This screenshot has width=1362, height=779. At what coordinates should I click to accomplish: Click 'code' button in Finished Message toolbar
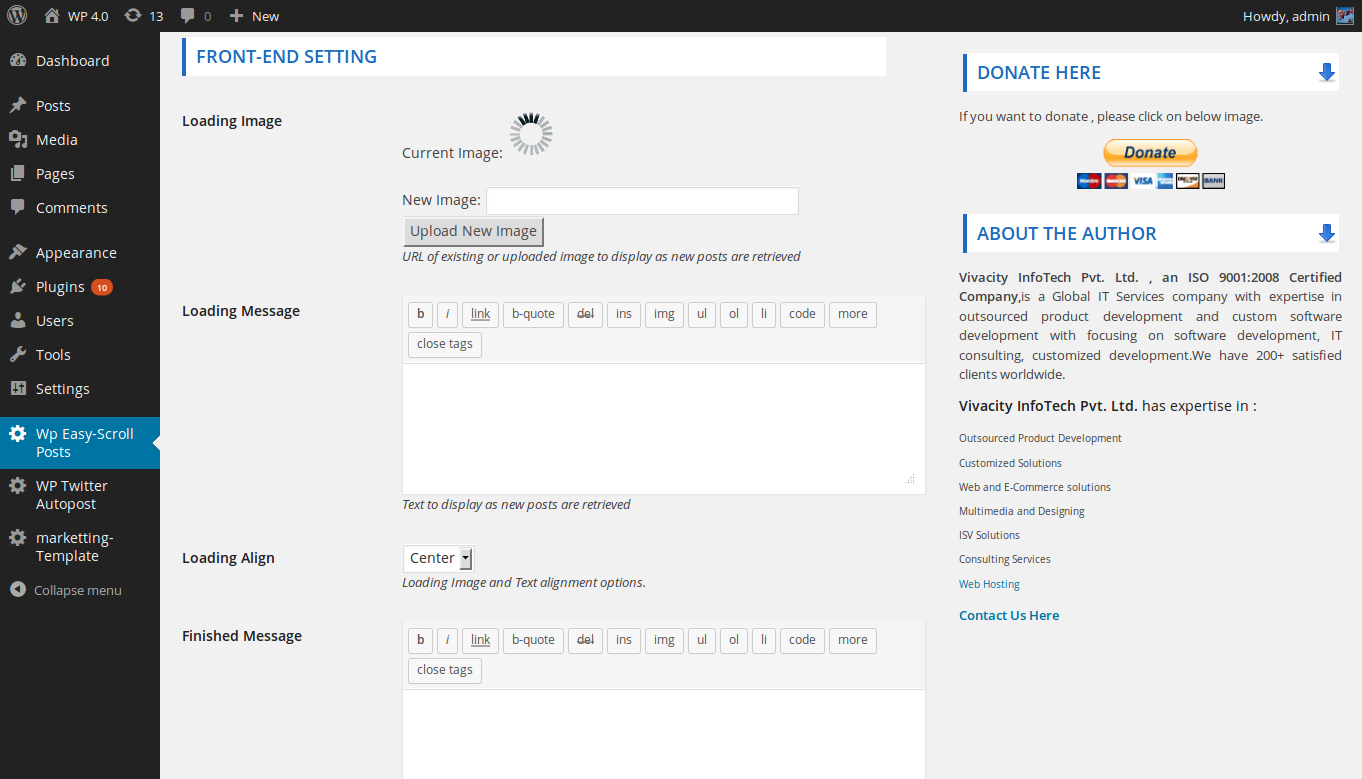click(x=803, y=641)
